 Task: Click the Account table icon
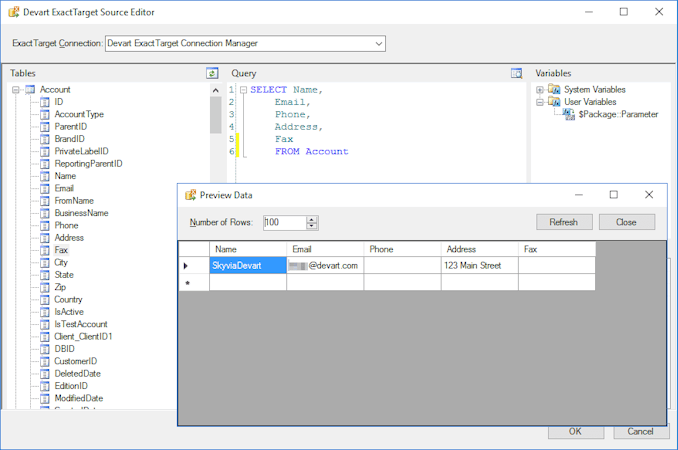coord(30,89)
